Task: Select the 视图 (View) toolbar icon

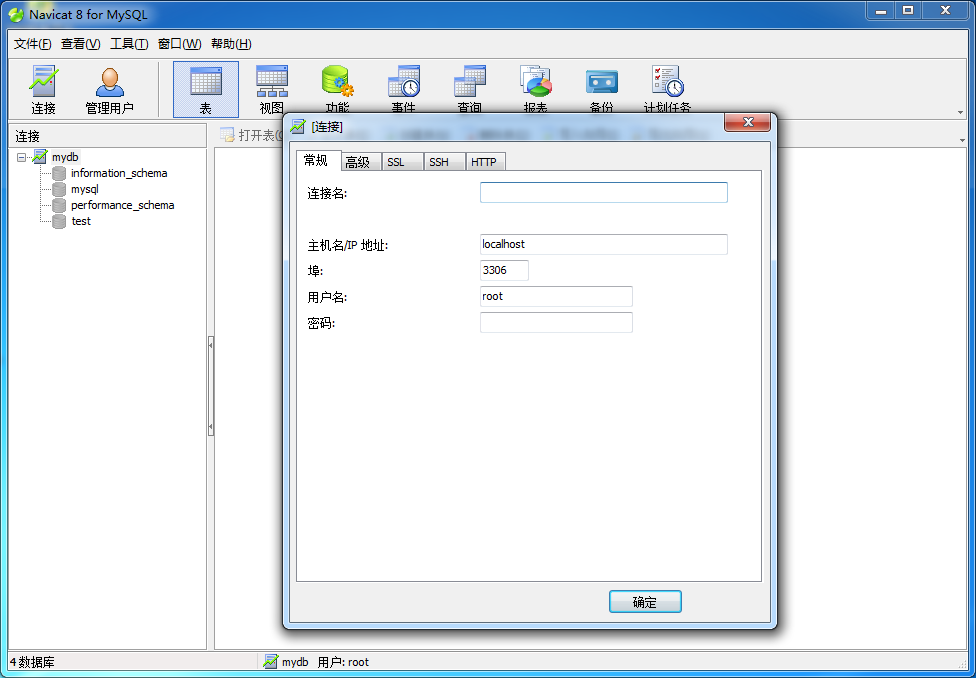Action: pos(272,90)
